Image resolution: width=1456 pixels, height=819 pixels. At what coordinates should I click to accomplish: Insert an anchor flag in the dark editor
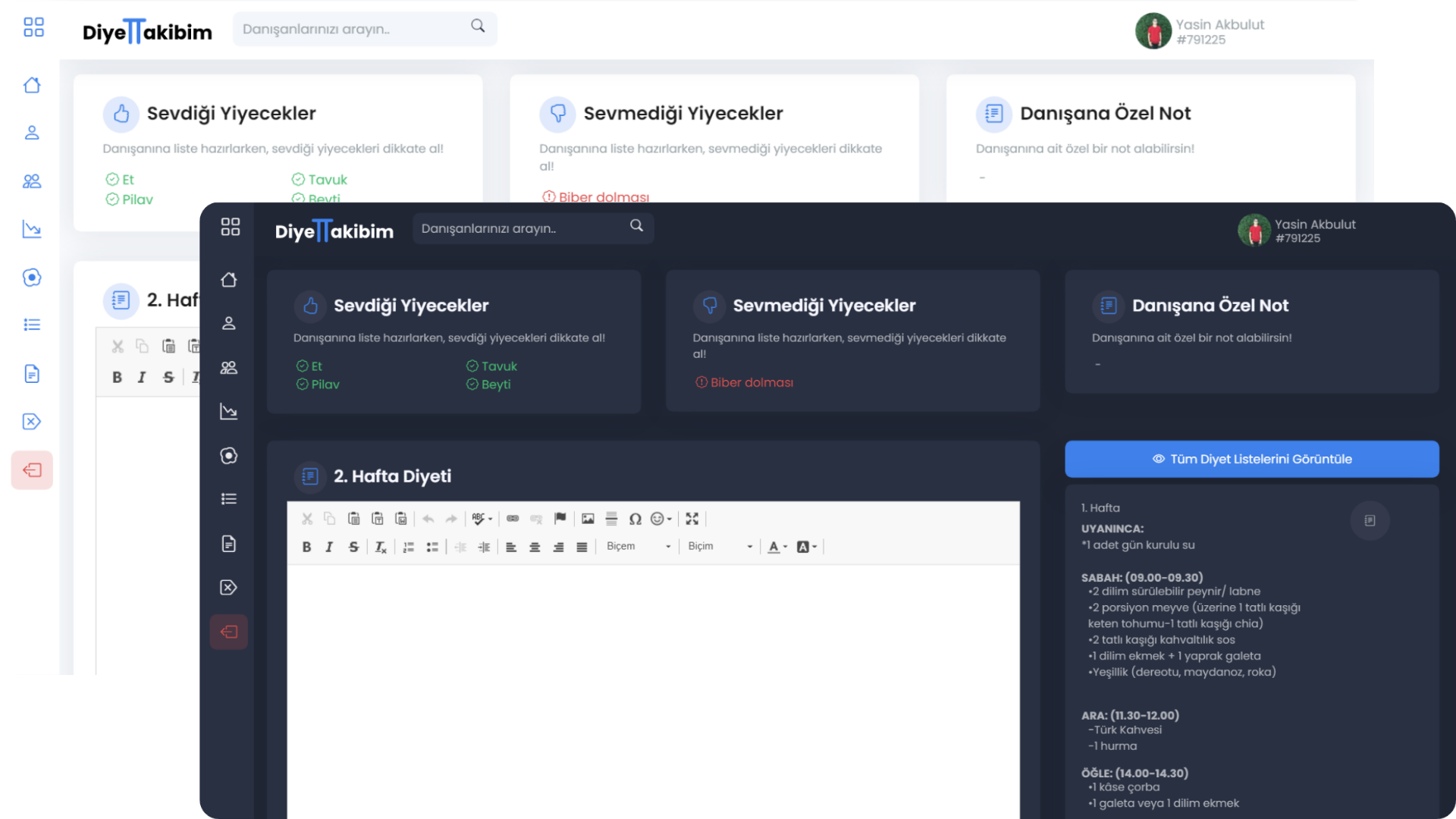coord(560,519)
